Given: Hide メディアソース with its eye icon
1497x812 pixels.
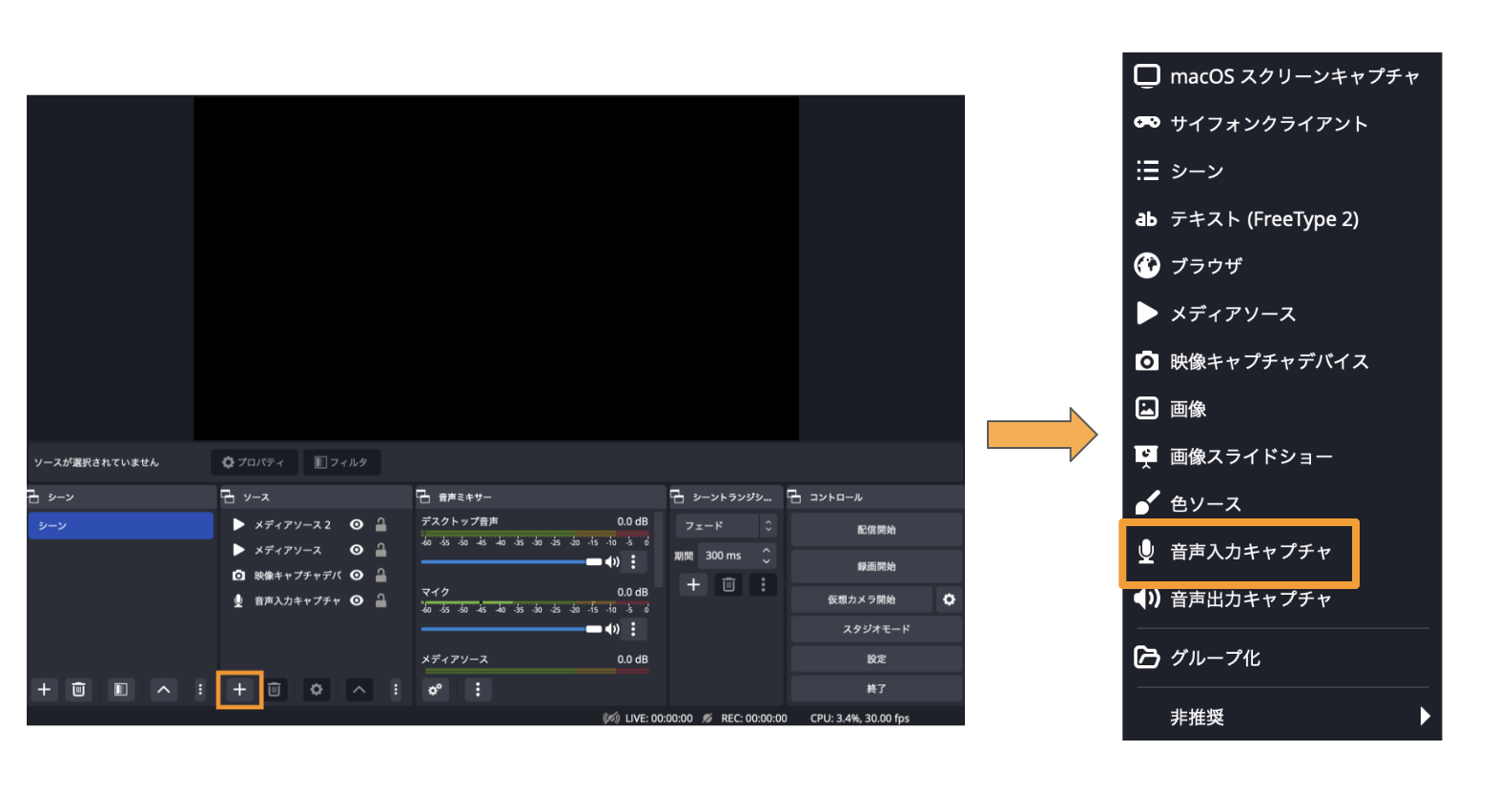Looking at the screenshot, I should [357, 550].
